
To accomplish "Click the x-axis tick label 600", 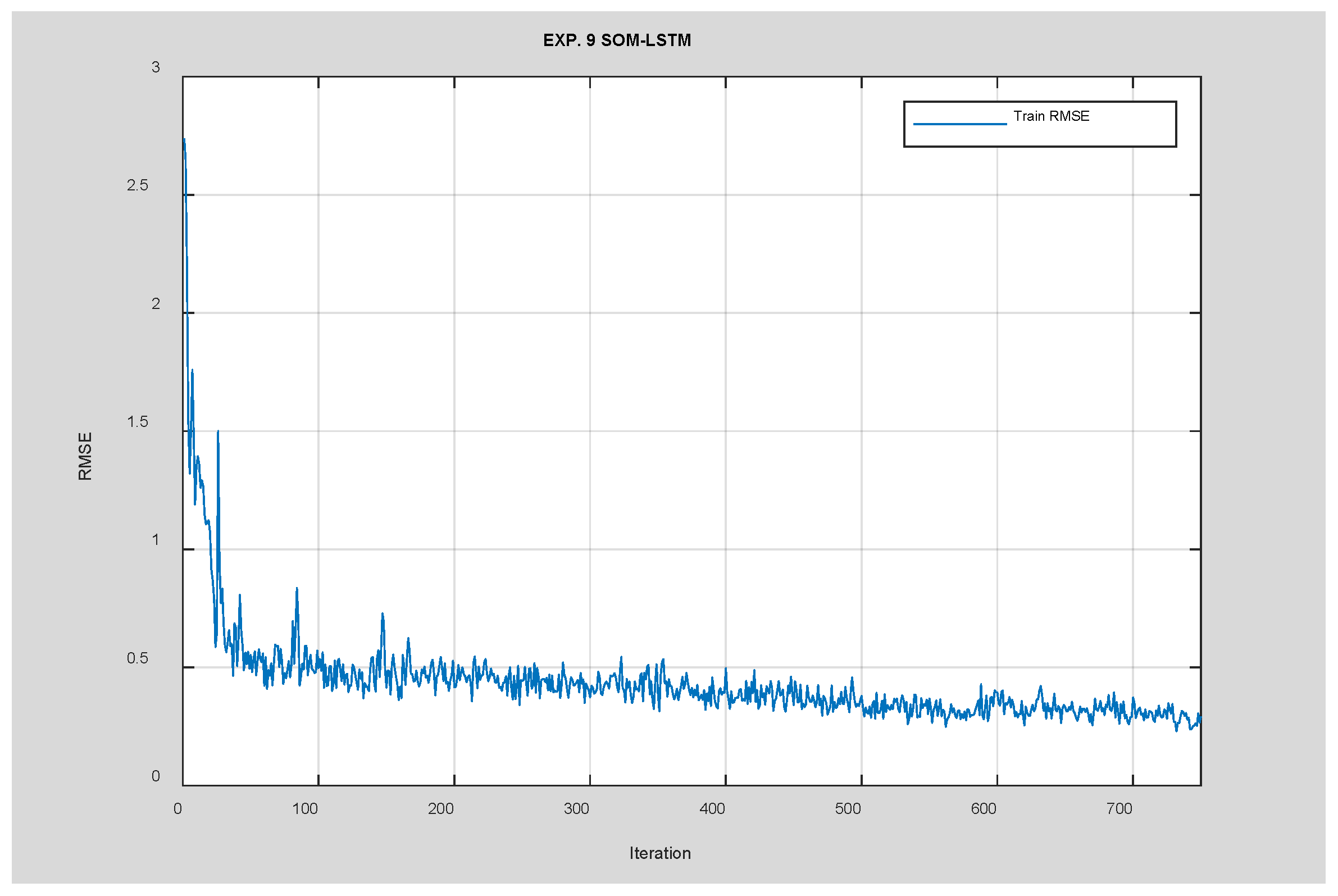I will (983, 808).
